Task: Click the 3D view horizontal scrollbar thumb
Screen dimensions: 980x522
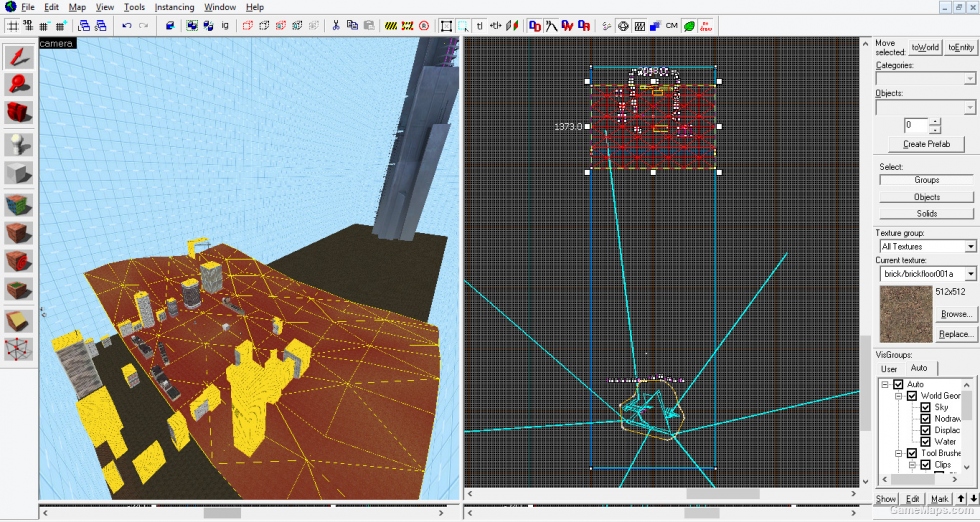Action: 222,513
